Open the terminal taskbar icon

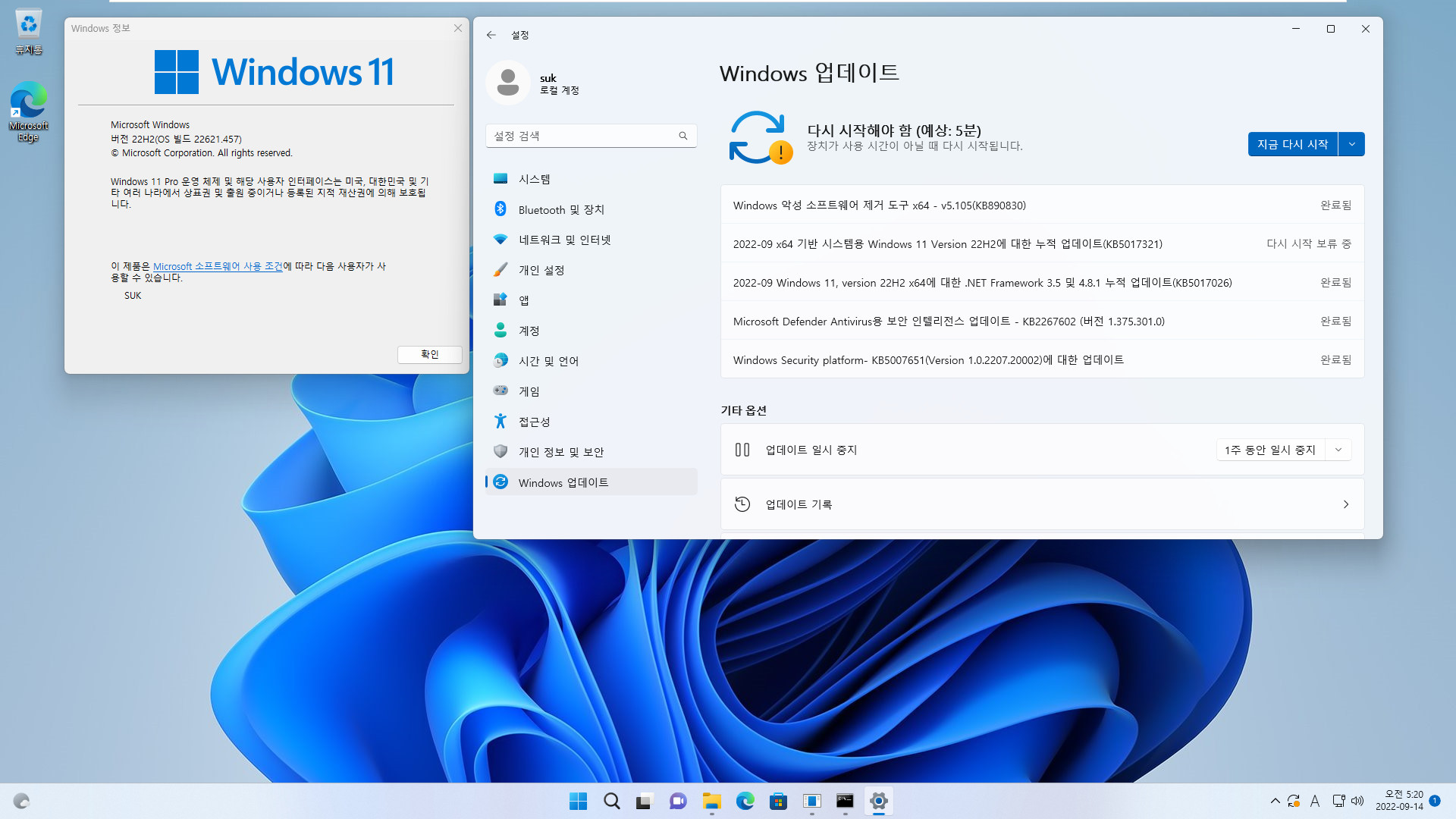[x=845, y=801]
